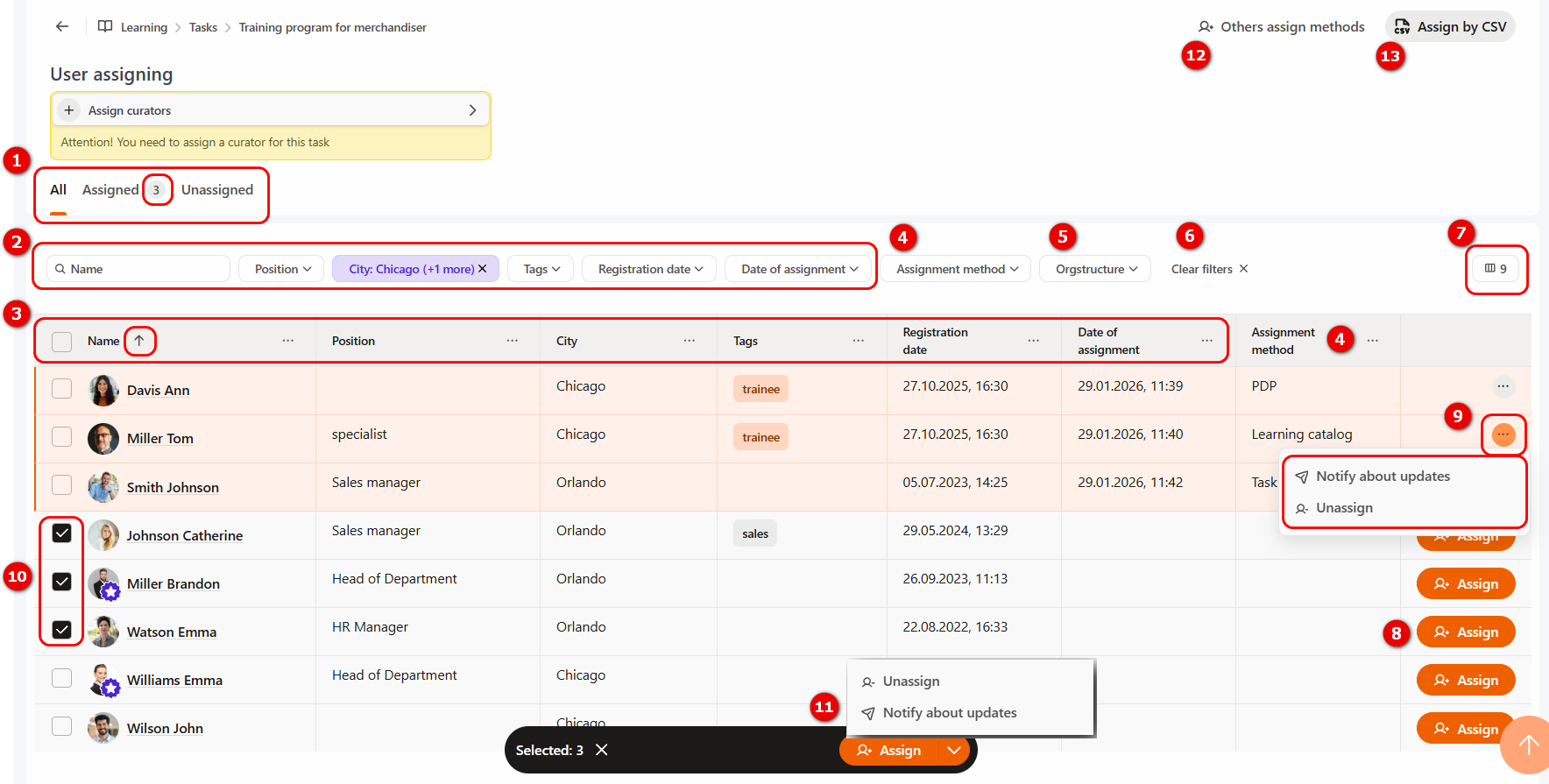Uncheck the Johnson Catherine checkbox
1549x784 pixels.
(x=61, y=533)
